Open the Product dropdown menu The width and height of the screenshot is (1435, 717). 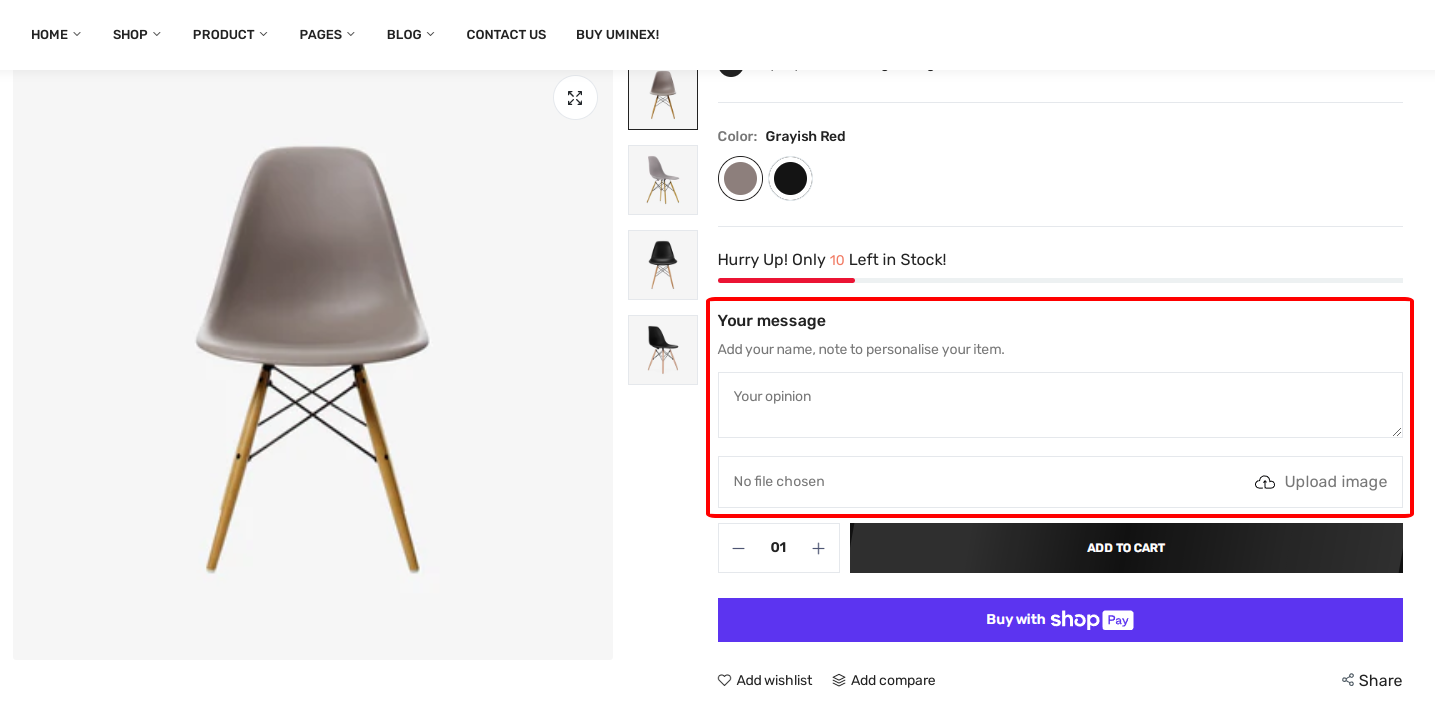230,35
